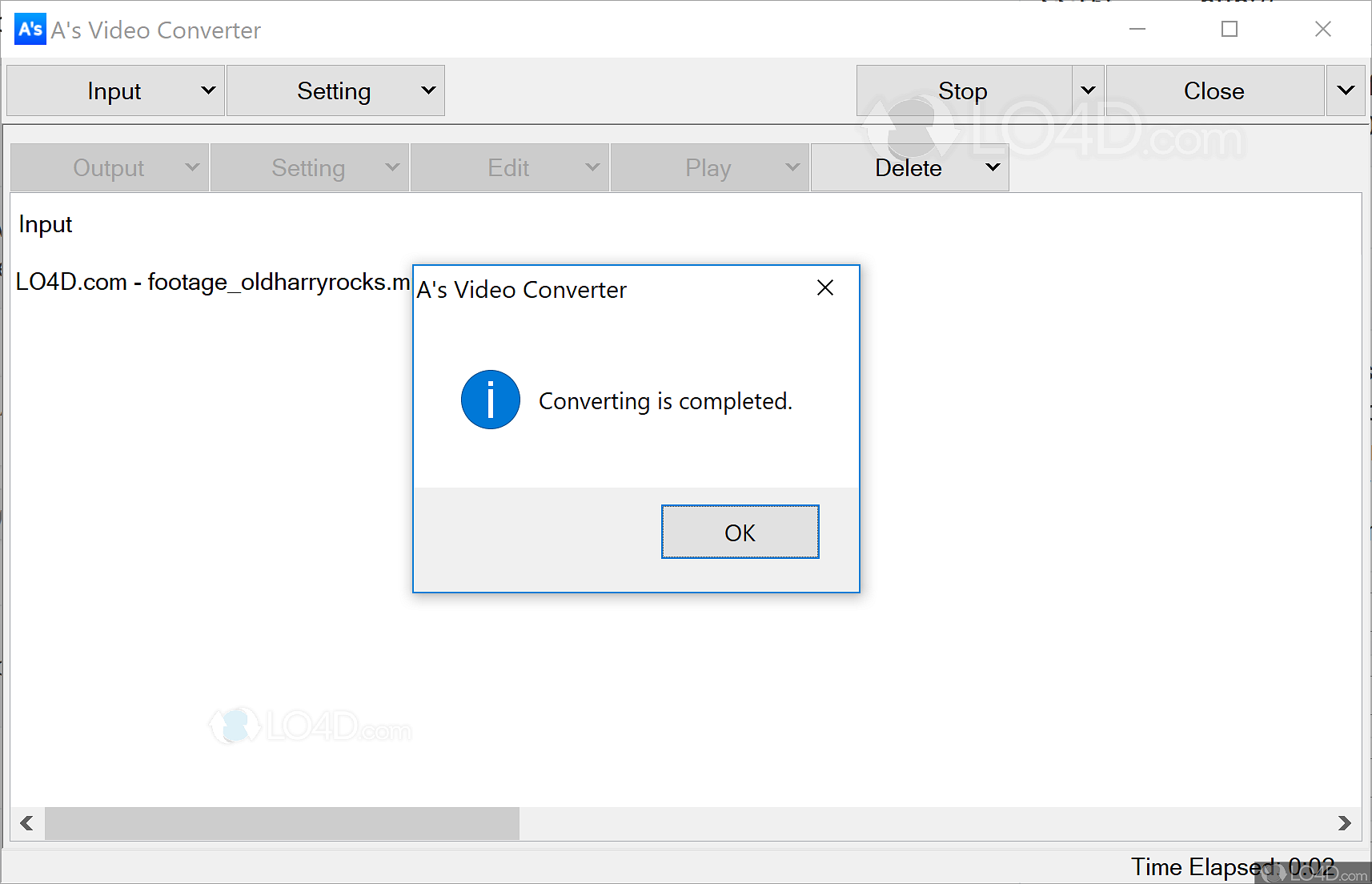
Task: Expand the Close dropdown arrow
Action: (x=1346, y=90)
